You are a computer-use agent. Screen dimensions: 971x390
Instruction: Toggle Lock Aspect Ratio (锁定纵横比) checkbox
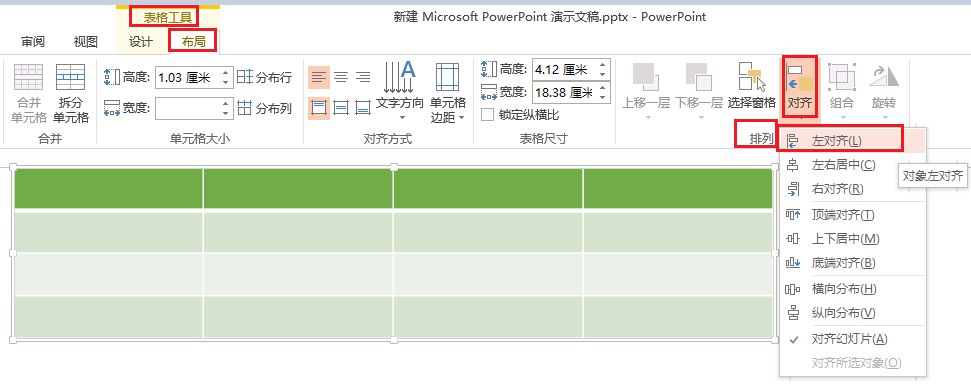coord(488,115)
